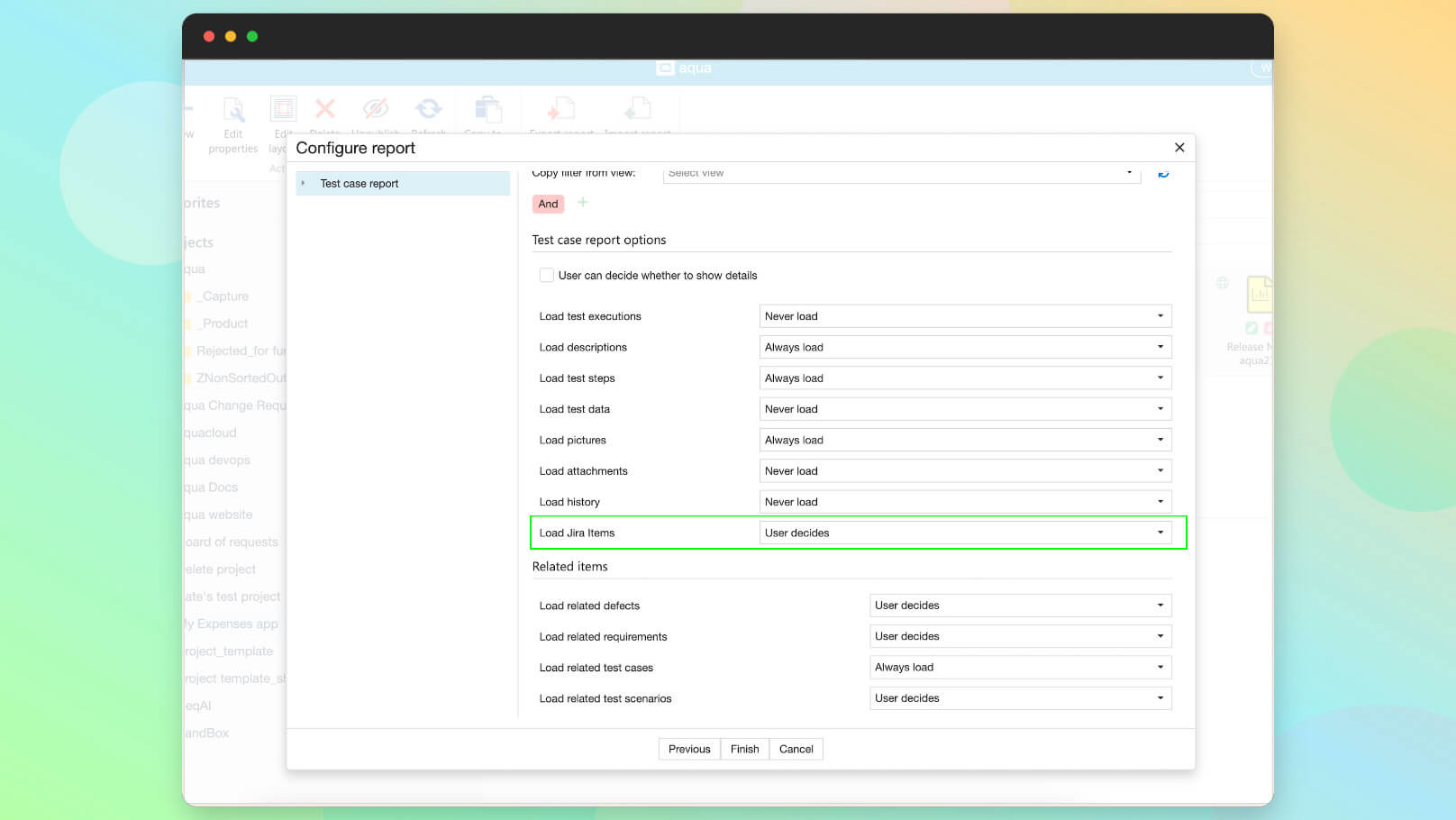Close the Configure report dialog
Screen dimensions: 1456x820
(x=1179, y=148)
